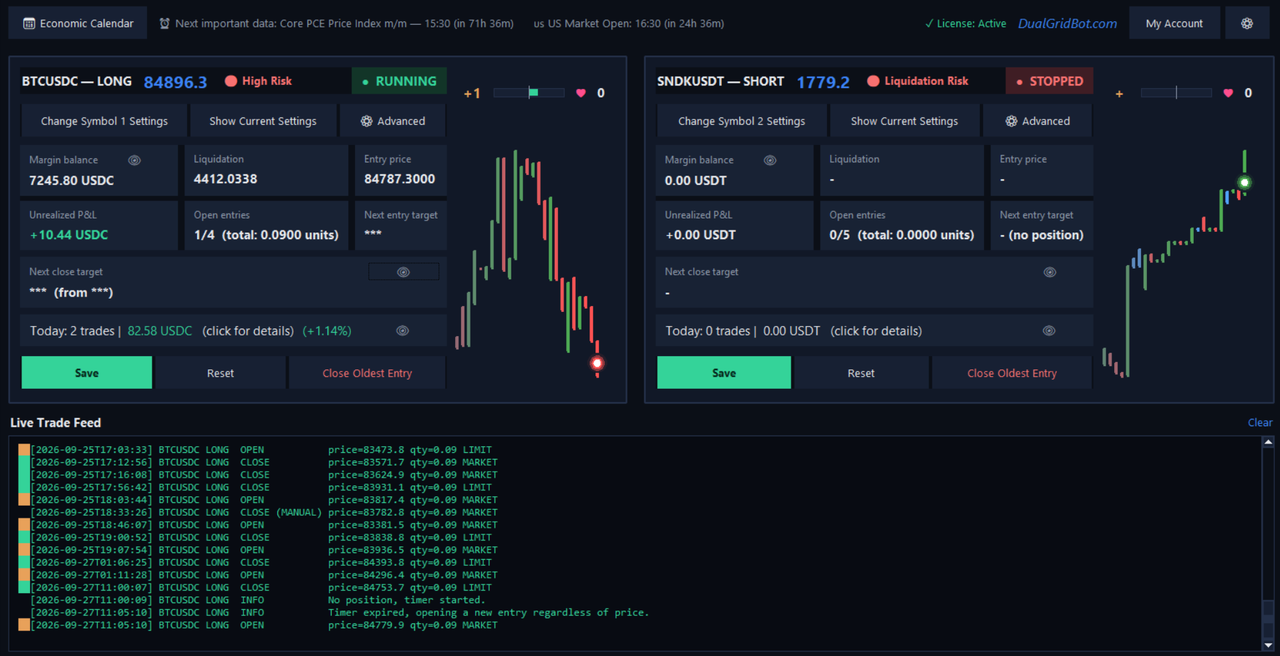This screenshot has width=1280, height=656.
Task: Toggle visibility of SNDKUSDT Margin balance
Action: (x=770, y=160)
